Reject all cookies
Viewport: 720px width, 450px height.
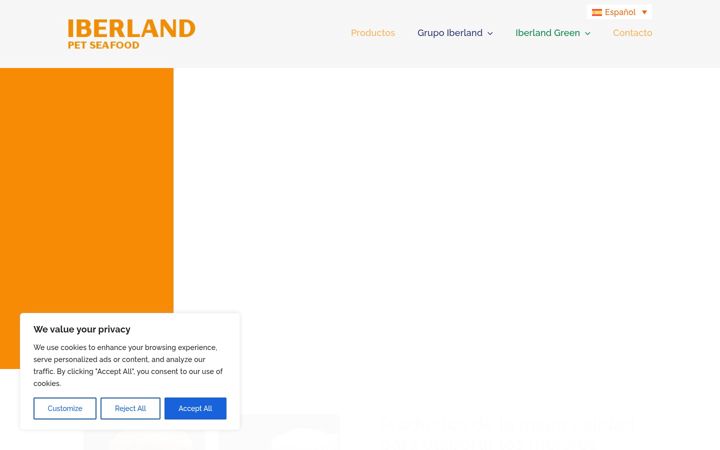tap(130, 408)
